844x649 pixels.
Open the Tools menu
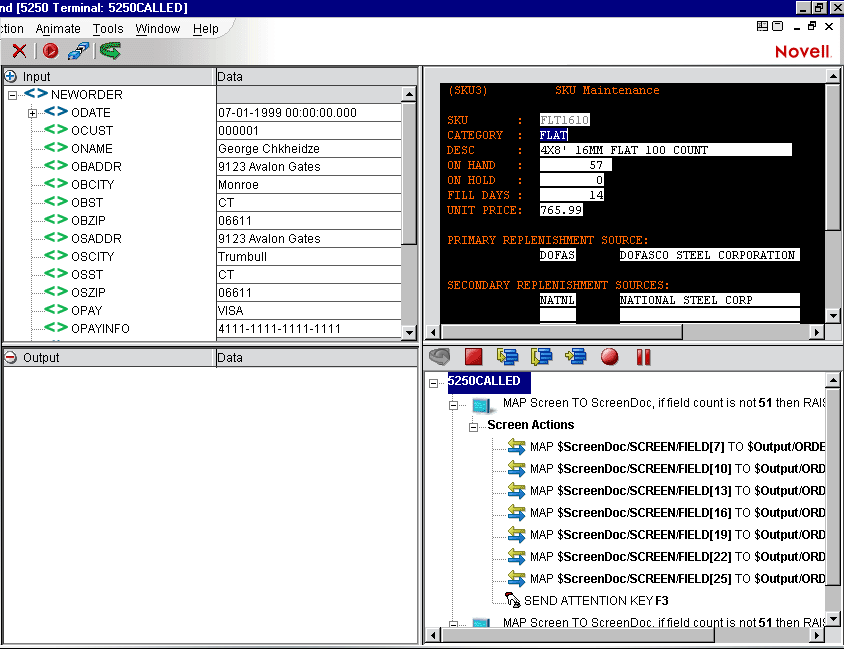pos(108,29)
